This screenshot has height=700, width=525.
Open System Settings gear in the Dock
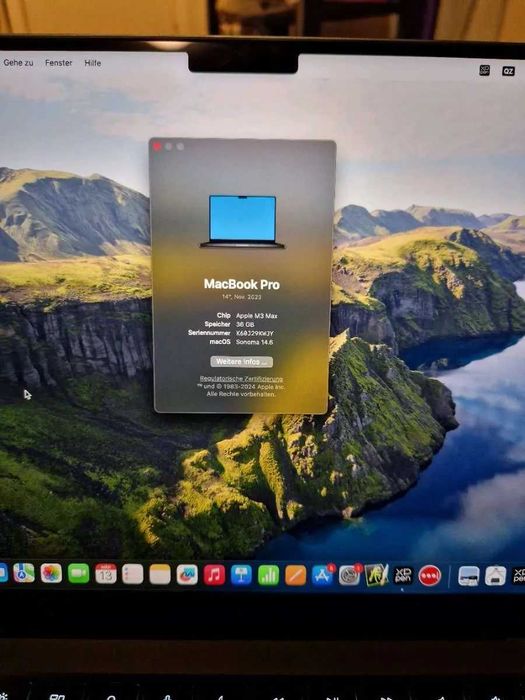click(350, 575)
